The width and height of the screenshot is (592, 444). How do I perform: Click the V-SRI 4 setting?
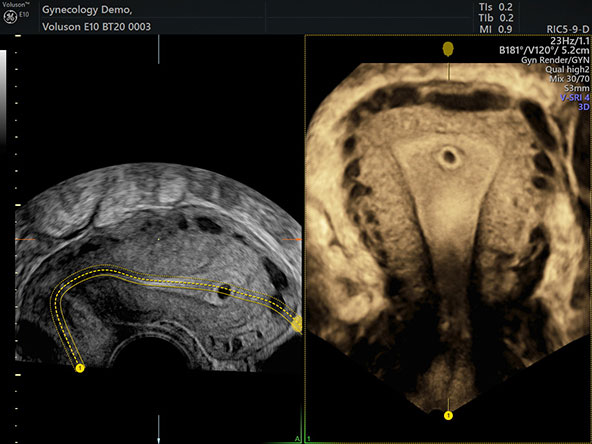pyautogui.click(x=575, y=97)
